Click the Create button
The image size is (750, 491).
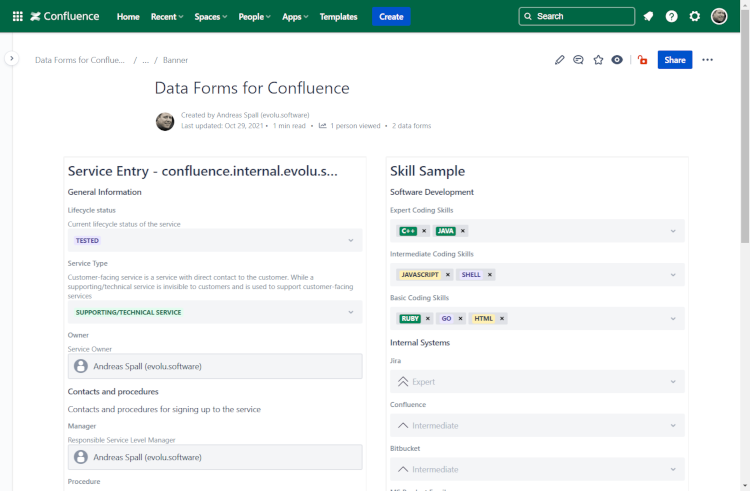(391, 17)
